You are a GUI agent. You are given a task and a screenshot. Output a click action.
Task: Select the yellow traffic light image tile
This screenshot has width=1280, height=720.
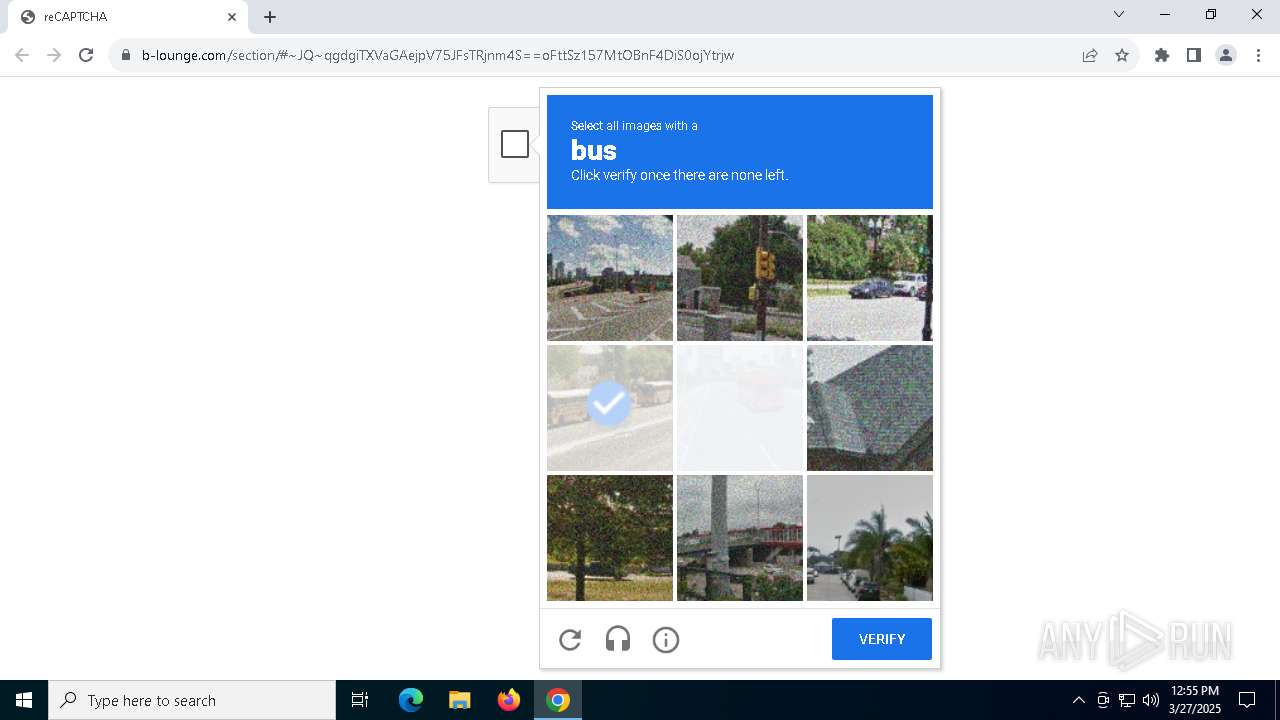click(x=740, y=278)
